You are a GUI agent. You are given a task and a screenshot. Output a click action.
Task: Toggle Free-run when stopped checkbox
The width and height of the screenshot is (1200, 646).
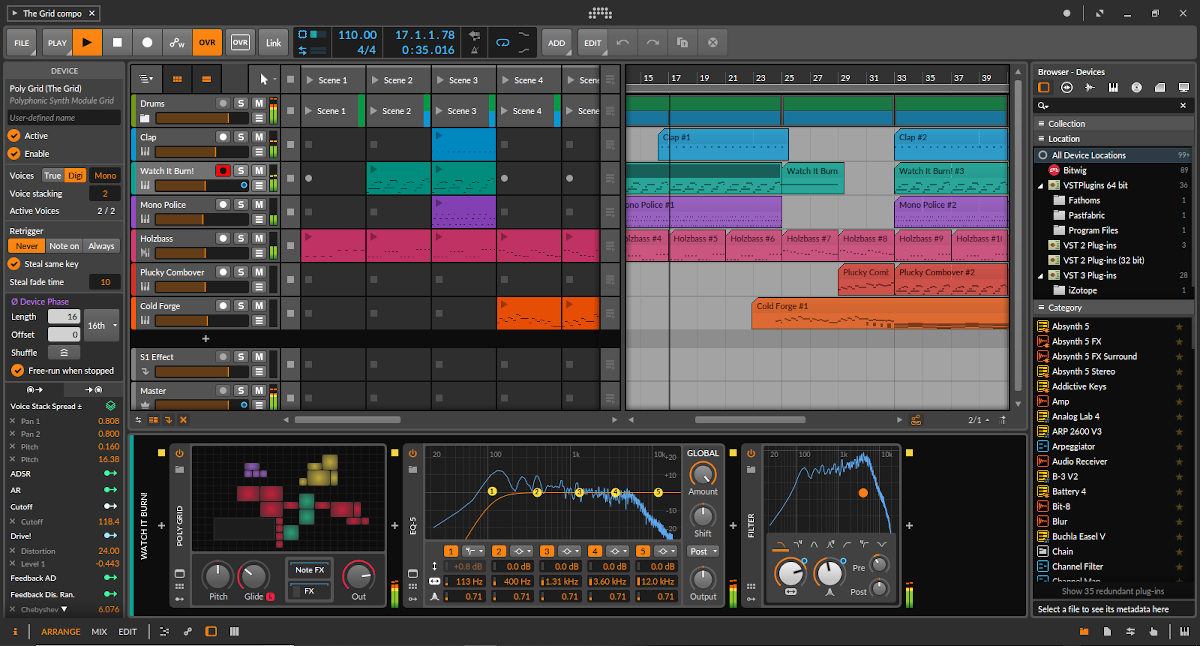[x=15, y=370]
